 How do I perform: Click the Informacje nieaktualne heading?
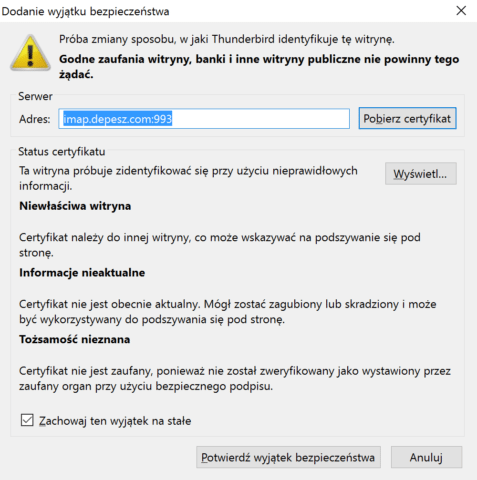pyautogui.click(x=82, y=272)
